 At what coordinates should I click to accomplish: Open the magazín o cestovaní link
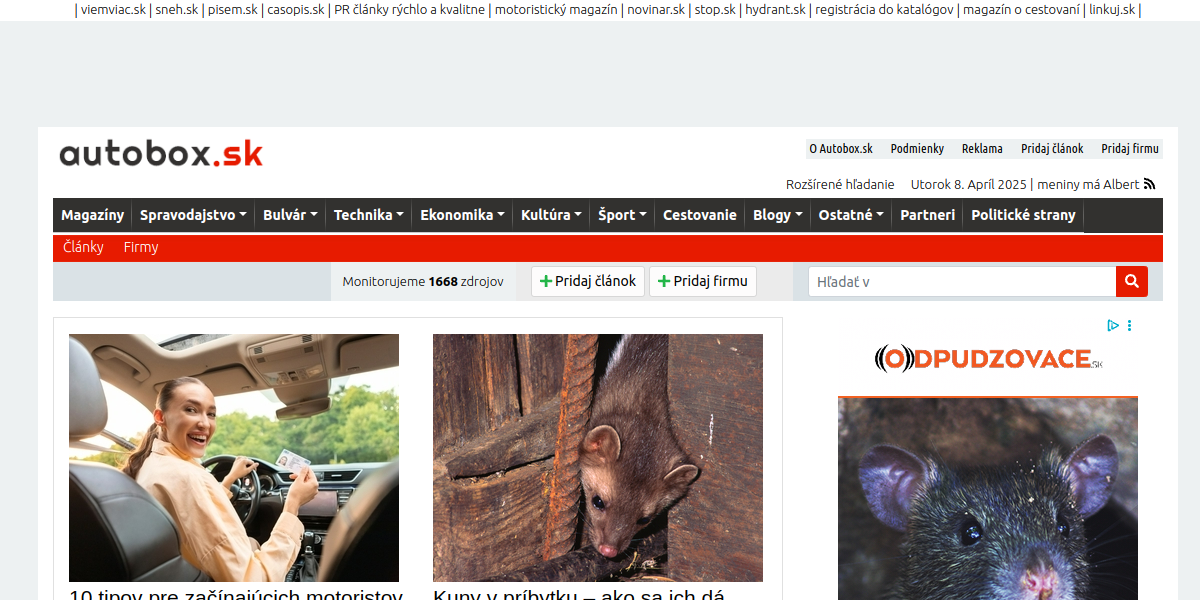tap(1021, 10)
